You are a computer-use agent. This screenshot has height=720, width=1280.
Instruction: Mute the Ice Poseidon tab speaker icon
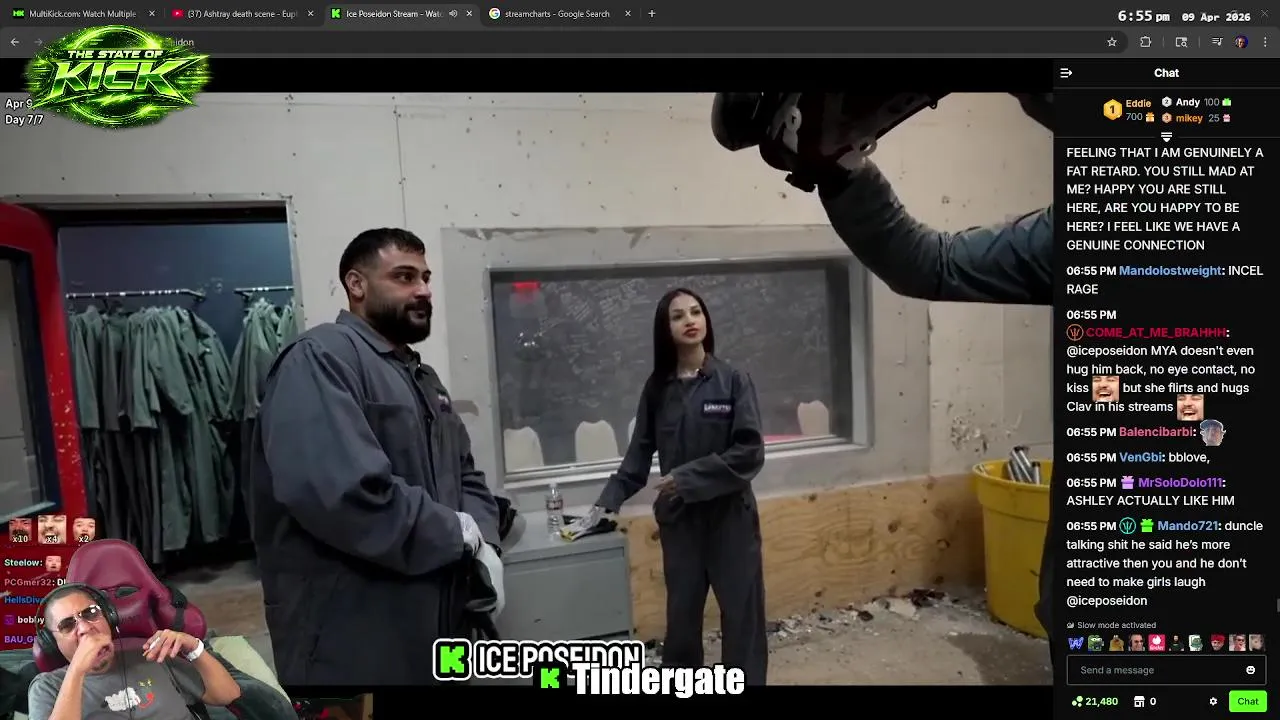tap(453, 14)
